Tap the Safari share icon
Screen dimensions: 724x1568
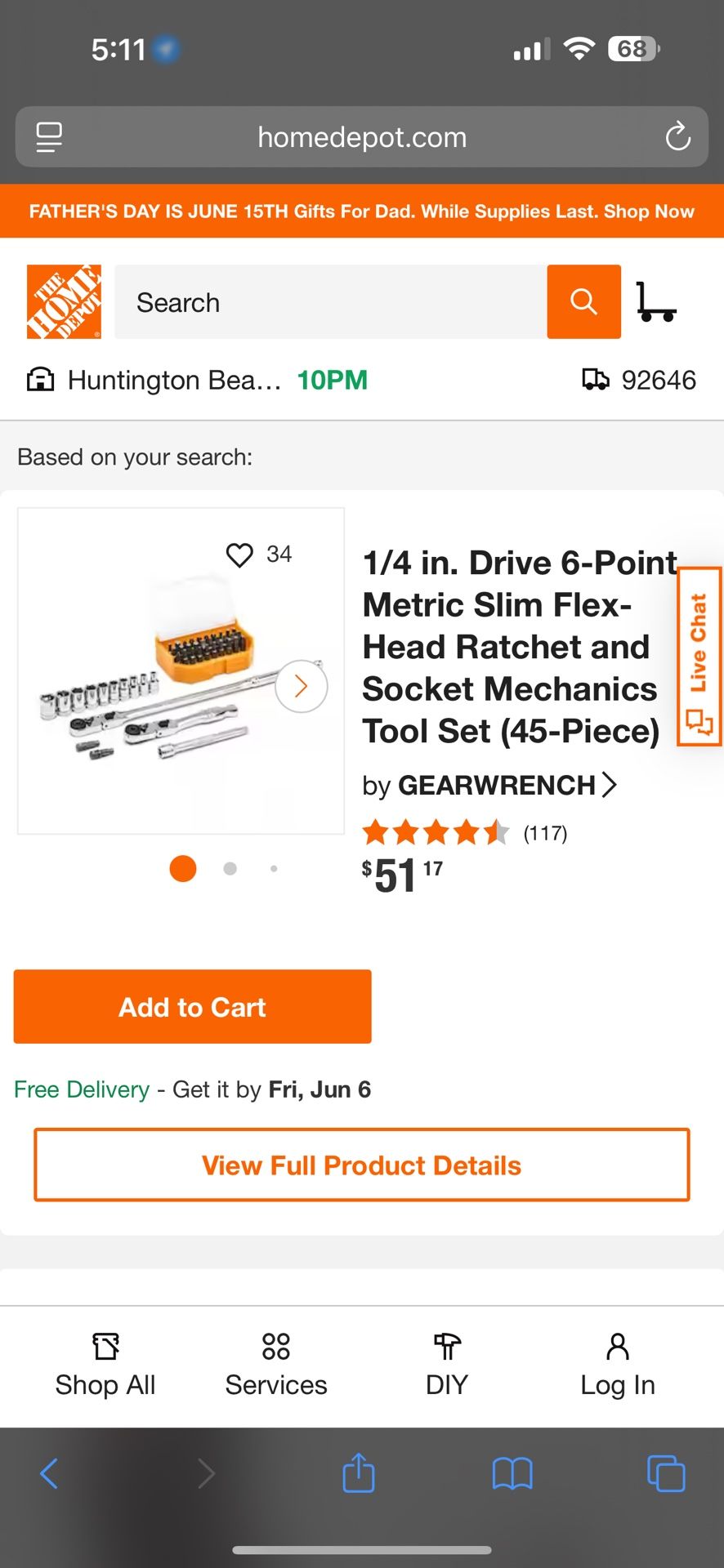coord(358,1473)
